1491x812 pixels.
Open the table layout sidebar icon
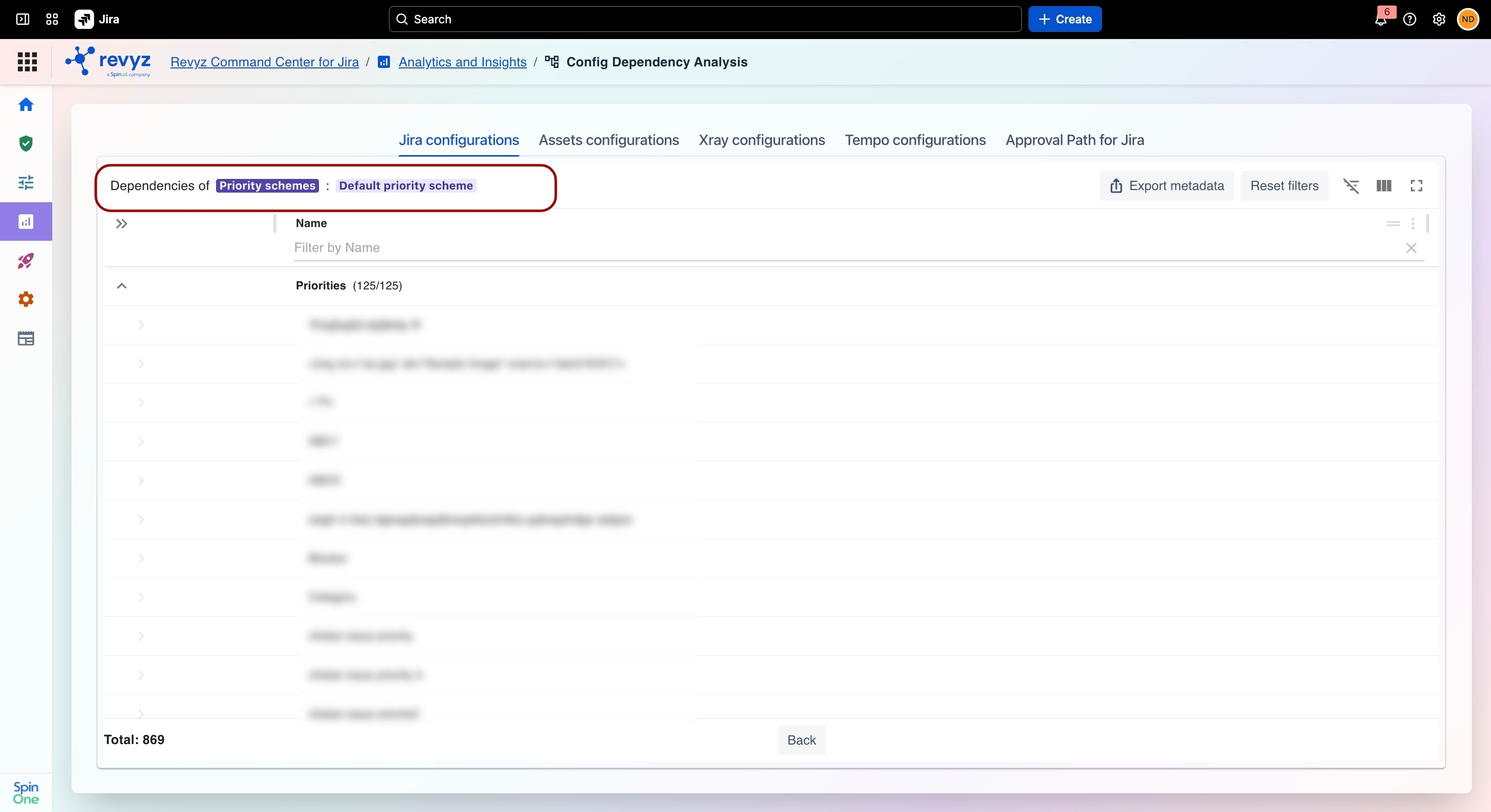point(26,339)
